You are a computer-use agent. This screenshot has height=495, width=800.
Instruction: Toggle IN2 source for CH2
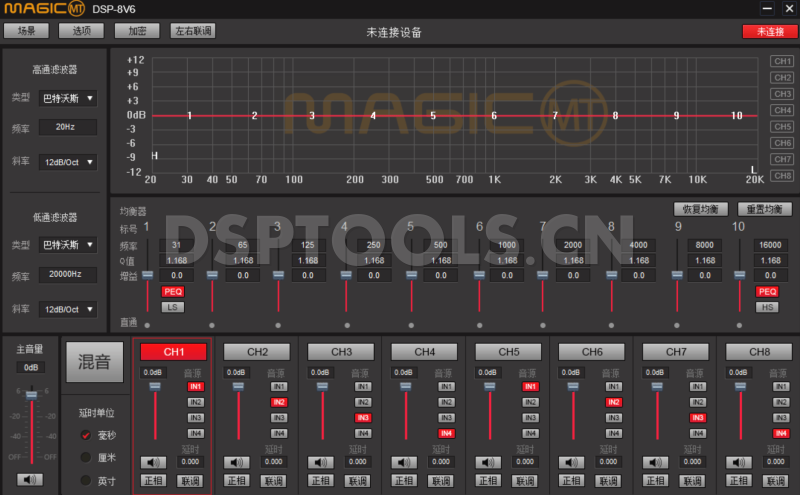coord(279,402)
